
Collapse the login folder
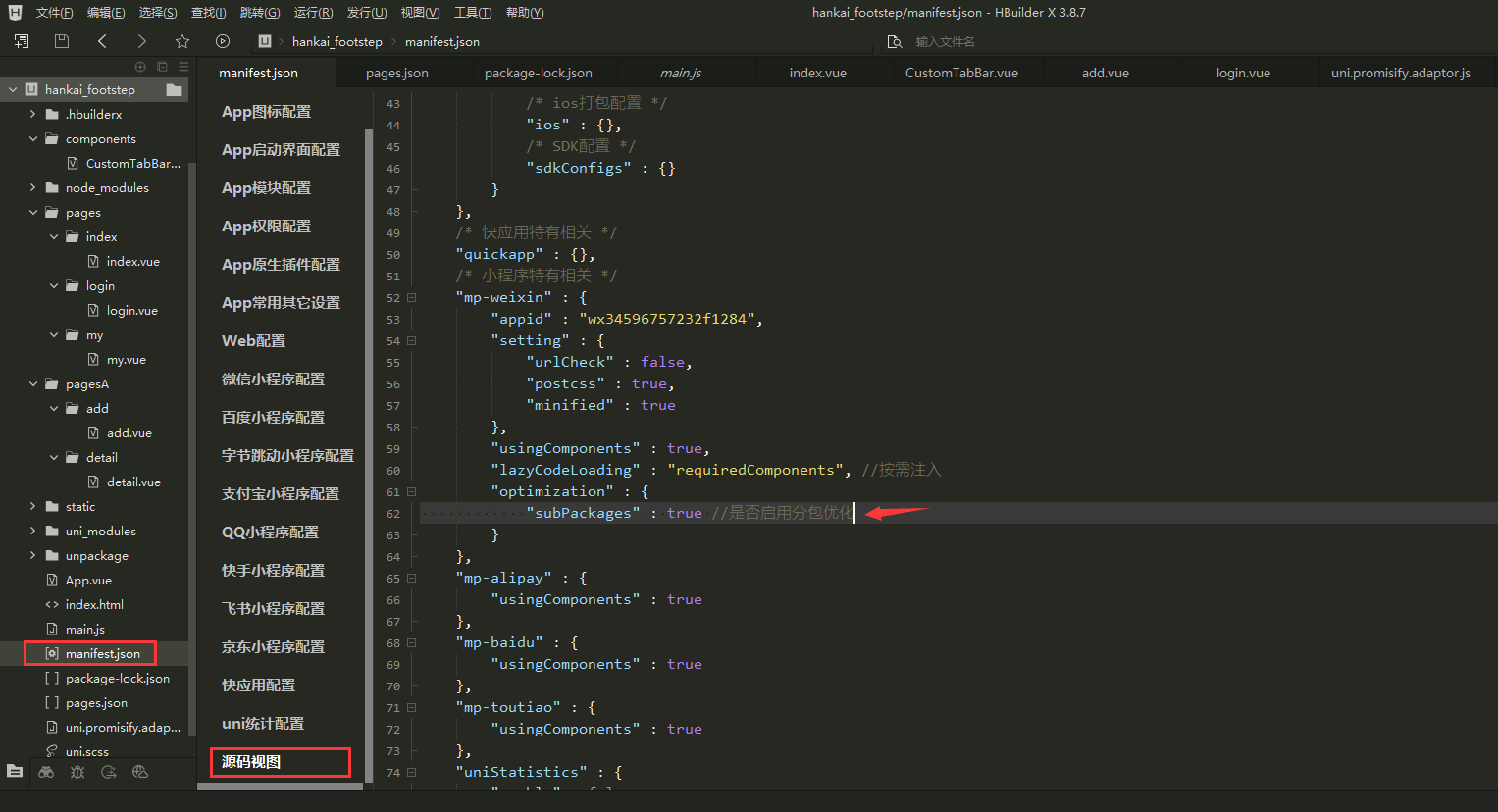tap(54, 285)
